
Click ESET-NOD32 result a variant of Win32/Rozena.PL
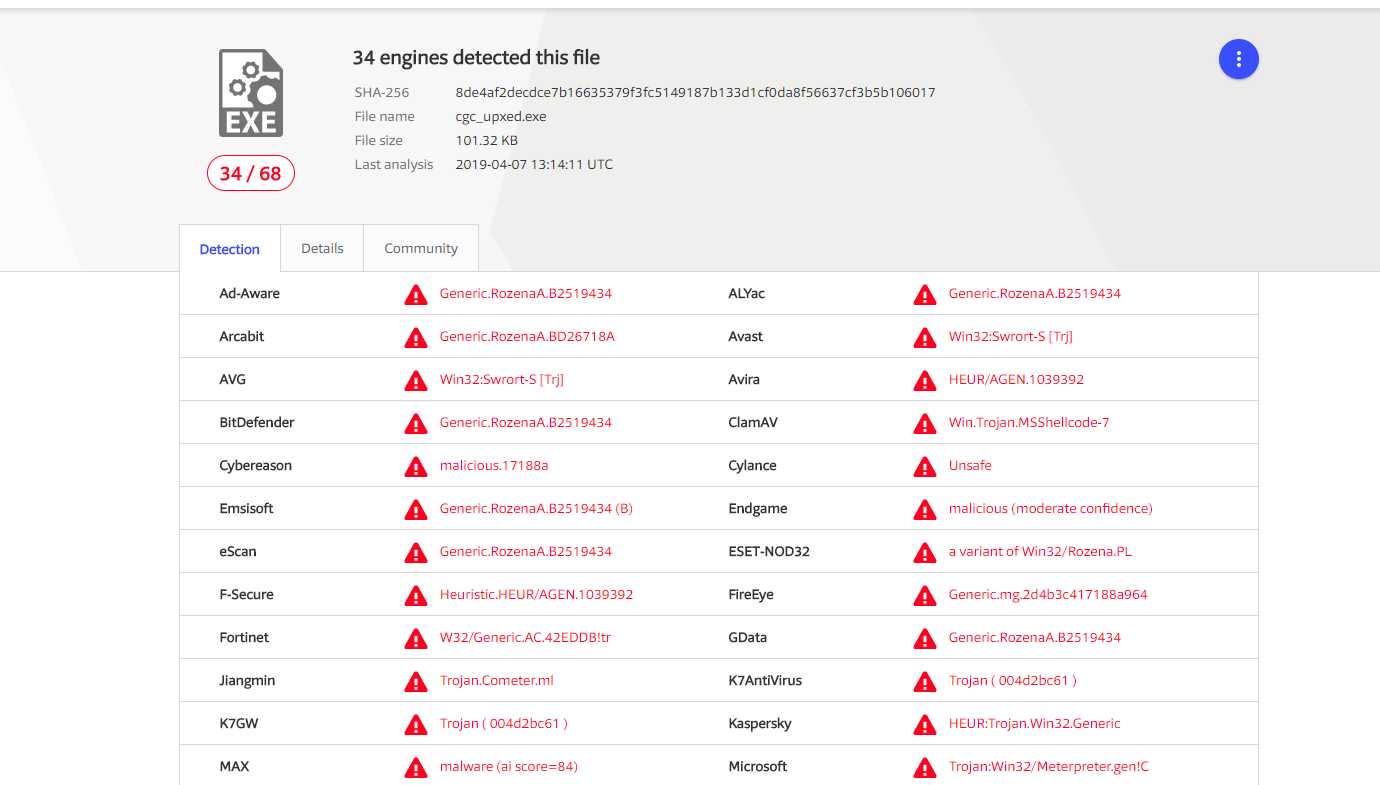(x=1040, y=551)
